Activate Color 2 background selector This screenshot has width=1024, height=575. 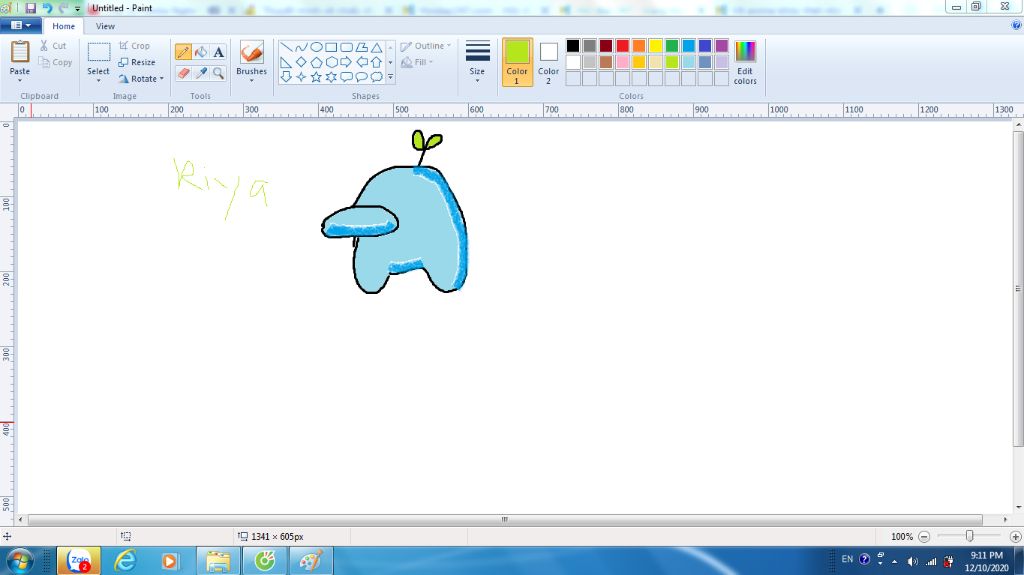tap(549, 63)
